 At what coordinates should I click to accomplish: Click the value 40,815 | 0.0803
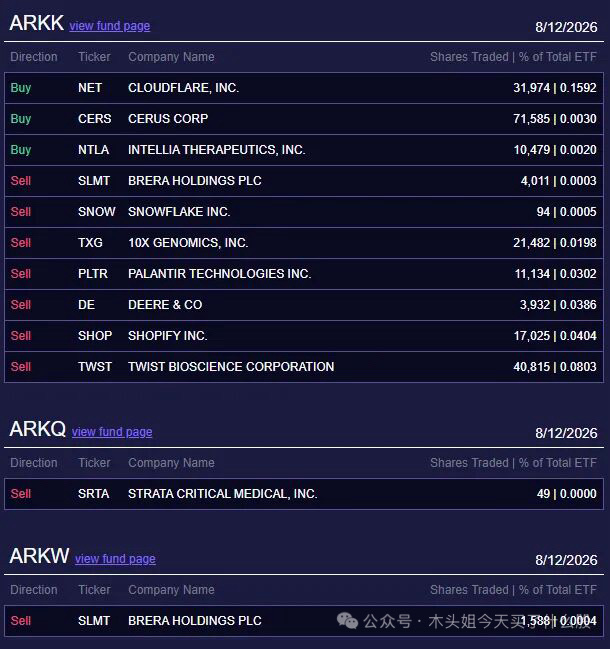pyautogui.click(x=555, y=367)
